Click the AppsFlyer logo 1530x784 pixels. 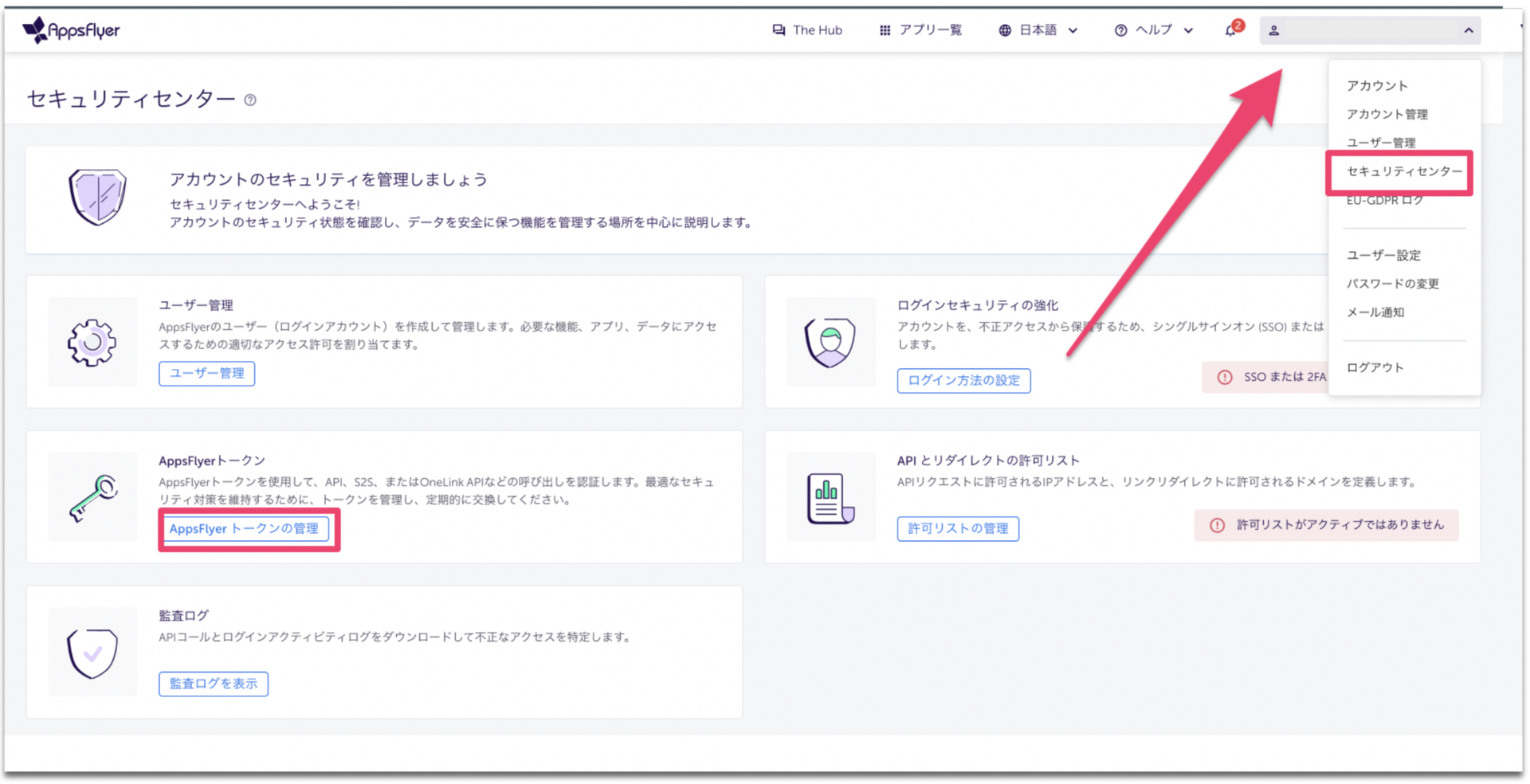pyautogui.click(x=71, y=30)
